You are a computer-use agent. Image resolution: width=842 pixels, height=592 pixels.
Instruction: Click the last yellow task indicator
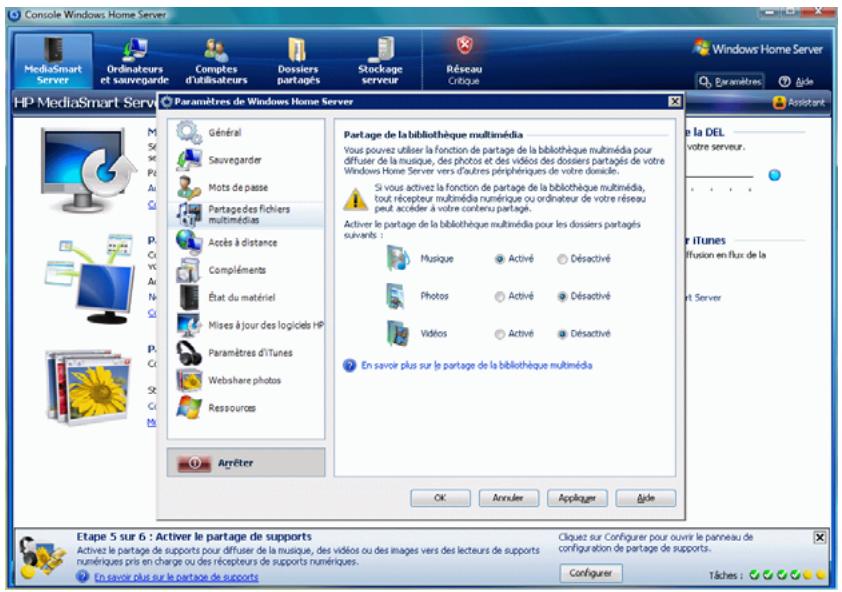821,575
